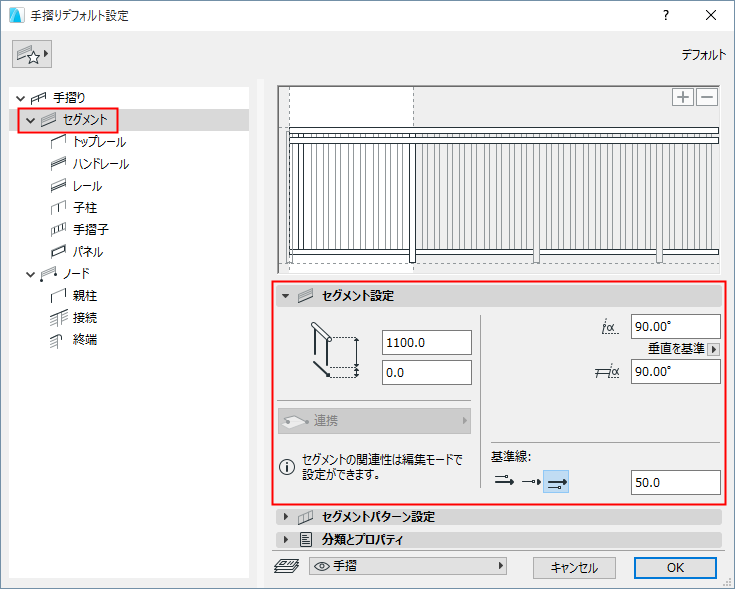Select middle reference line option icon
735x589 pixels.
532,482
